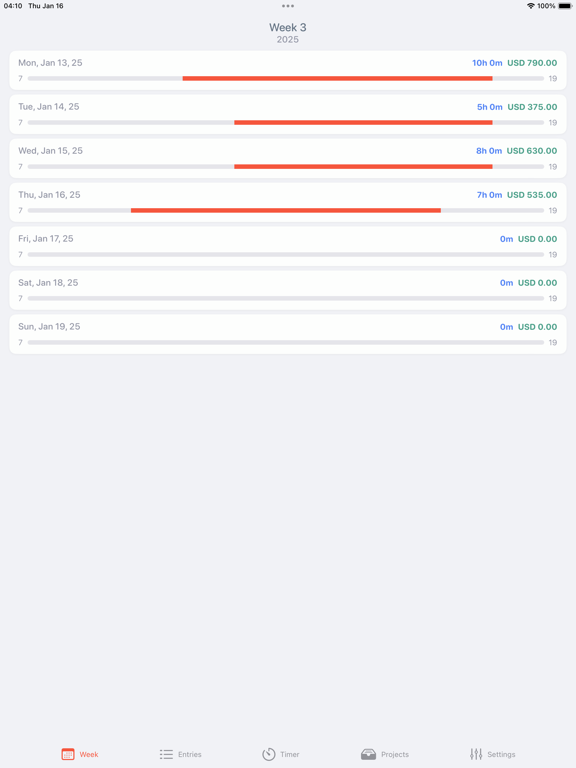Tap the three-dot multitasking icon at top
Viewport: 576px width, 768px height.
coord(288,6)
